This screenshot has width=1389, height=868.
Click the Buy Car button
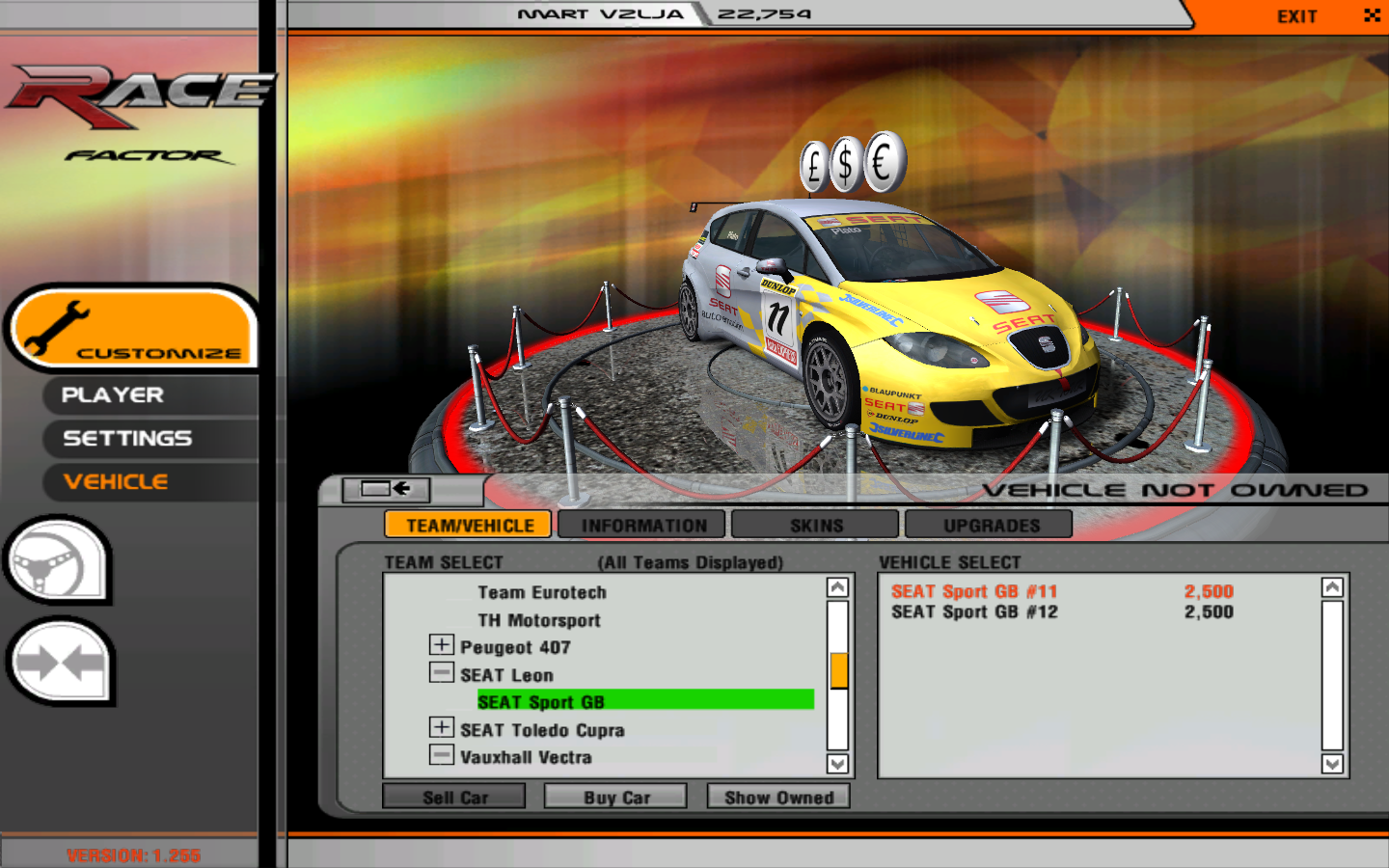tap(616, 798)
